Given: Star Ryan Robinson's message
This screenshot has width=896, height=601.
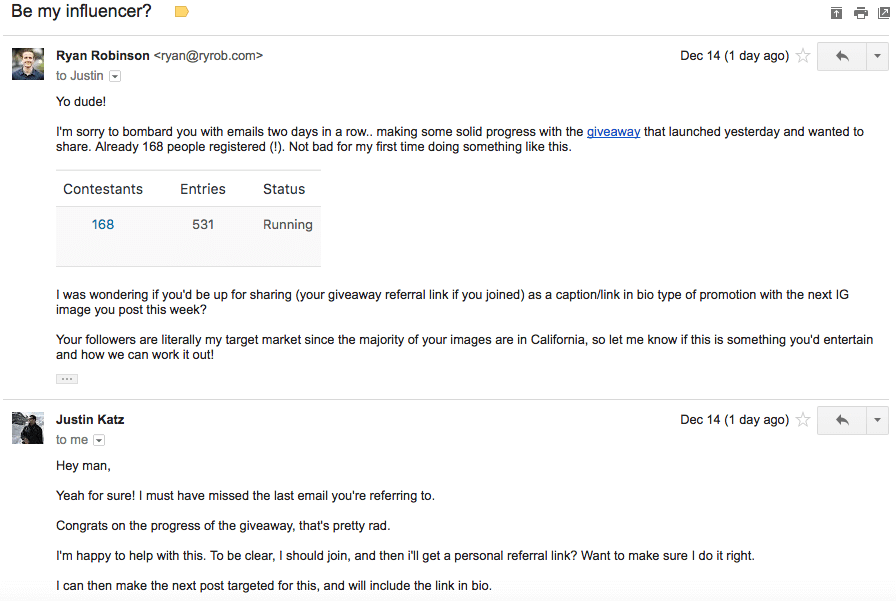Looking at the screenshot, I should pyautogui.click(x=803, y=56).
